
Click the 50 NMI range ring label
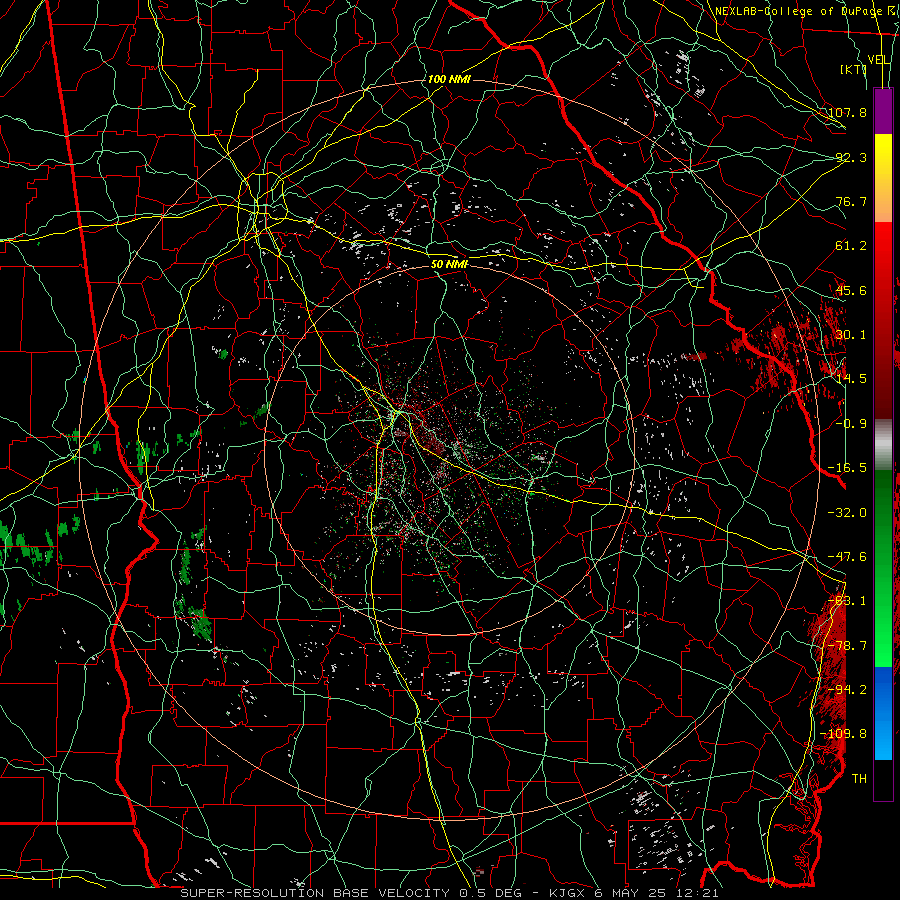pyautogui.click(x=449, y=264)
